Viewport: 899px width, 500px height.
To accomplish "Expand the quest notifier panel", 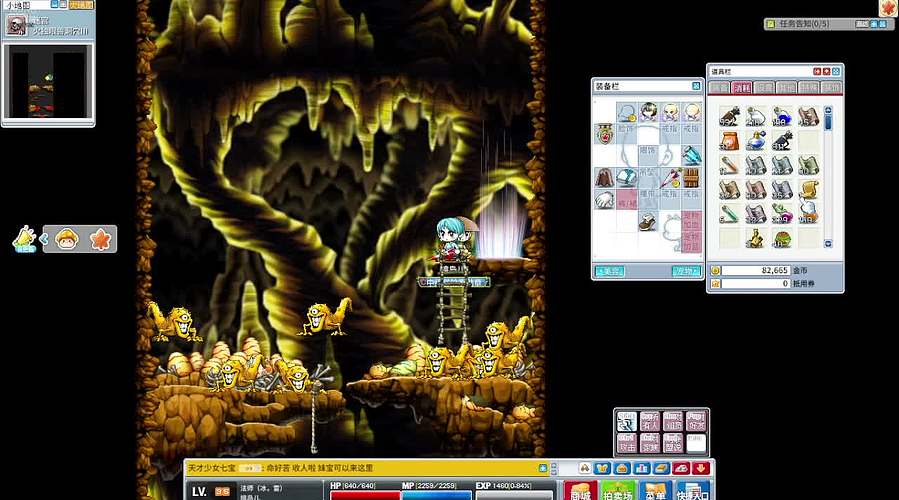I will click(x=874, y=24).
